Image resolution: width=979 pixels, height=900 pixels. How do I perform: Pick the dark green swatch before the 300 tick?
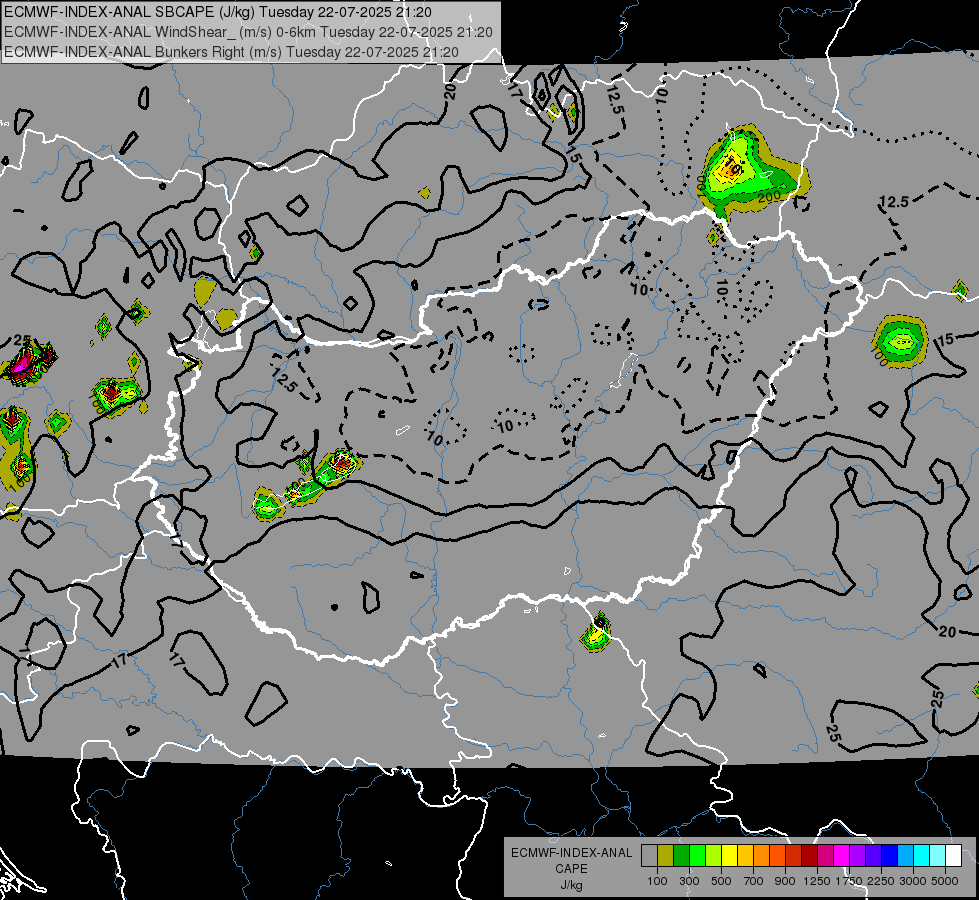pyautogui.click(x=681, y=856)
